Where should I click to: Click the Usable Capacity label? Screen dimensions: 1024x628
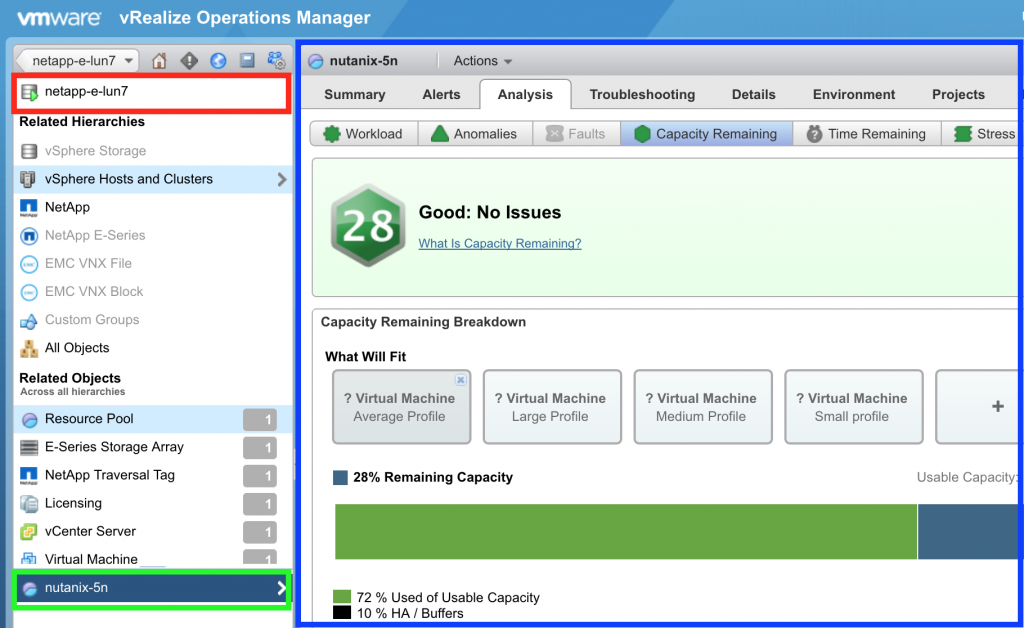[967, 477]
